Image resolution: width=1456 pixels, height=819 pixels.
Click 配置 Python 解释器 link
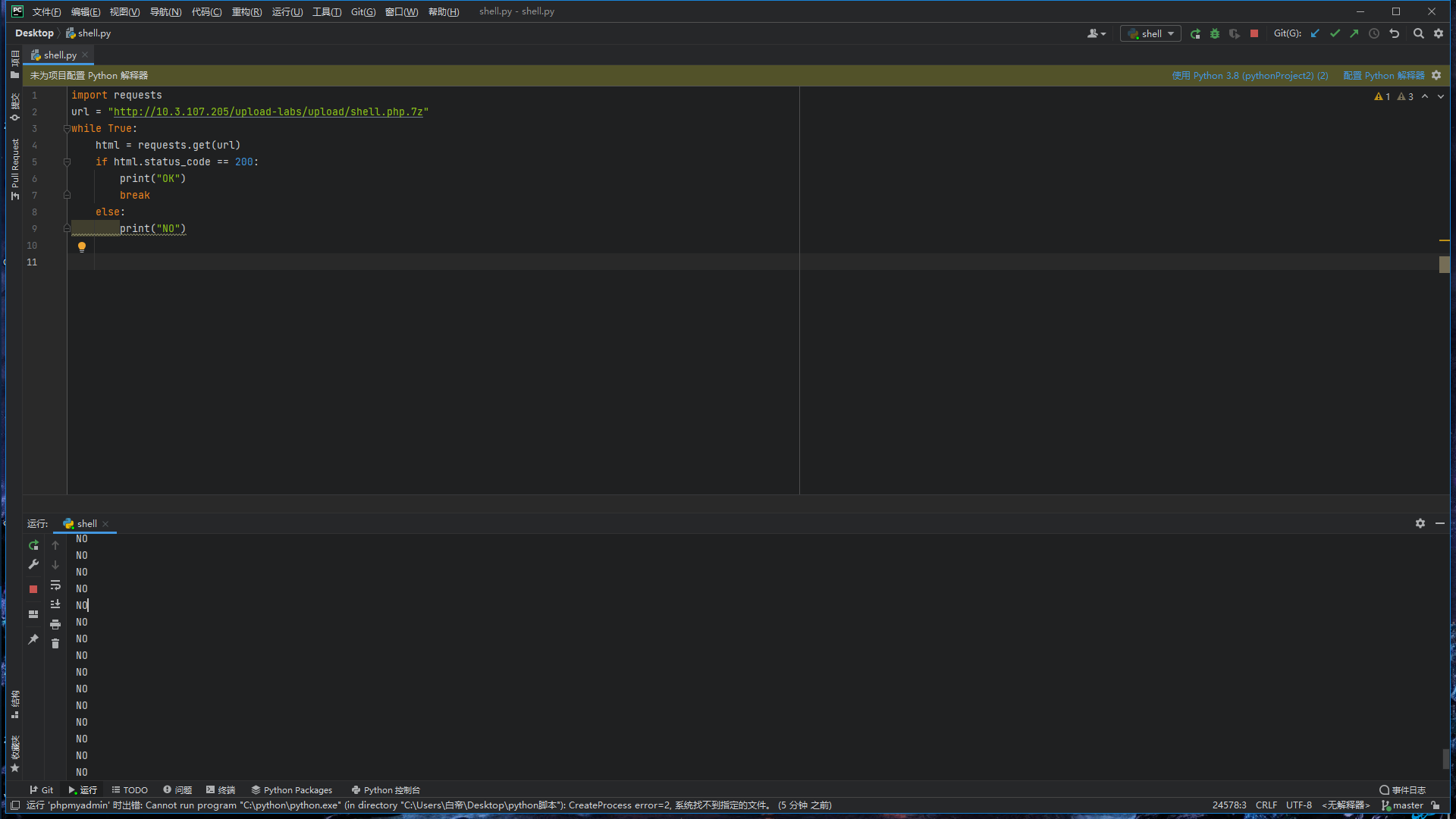(1383, 75)
